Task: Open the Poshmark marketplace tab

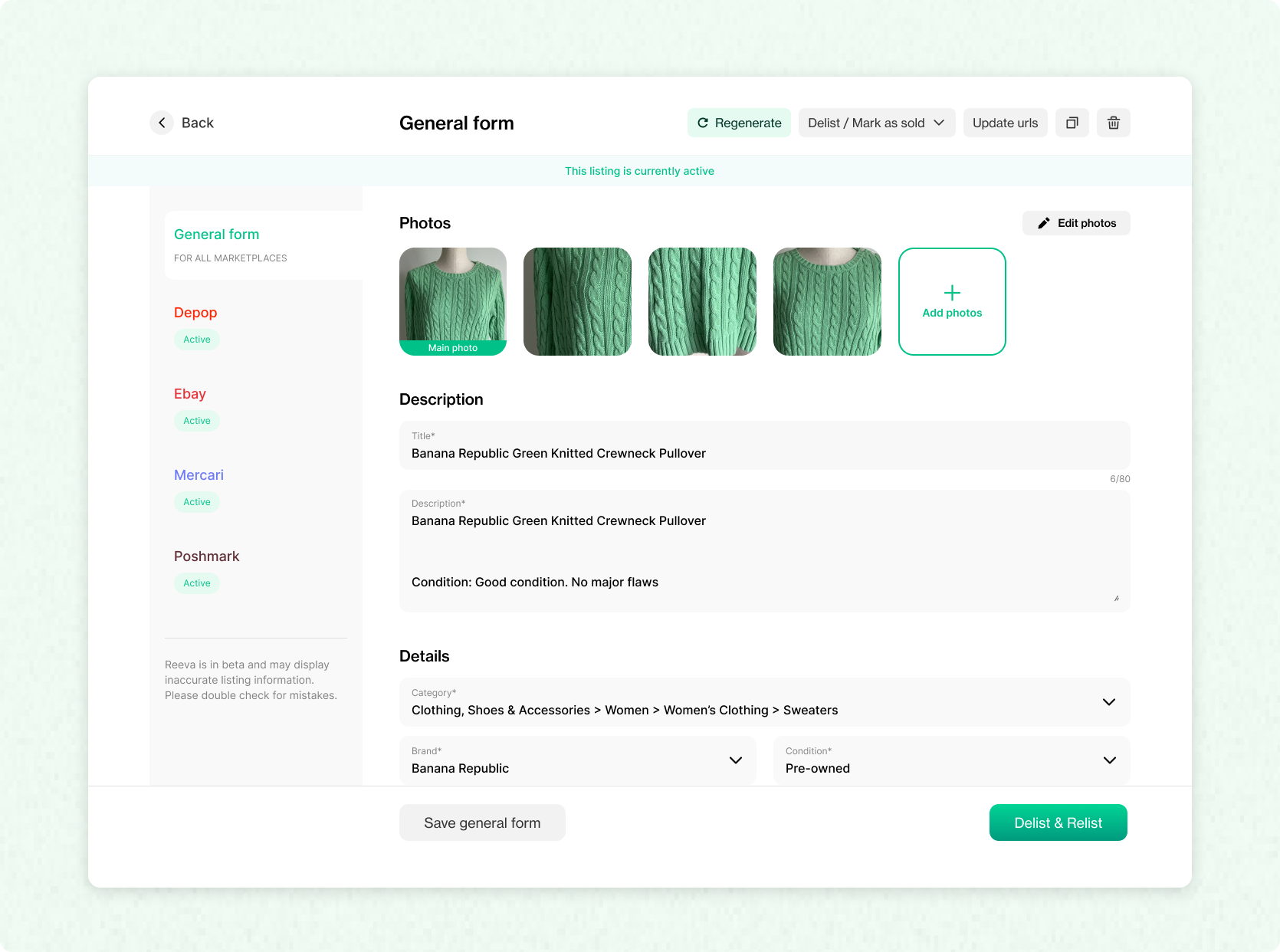Action: coord(207,556)
